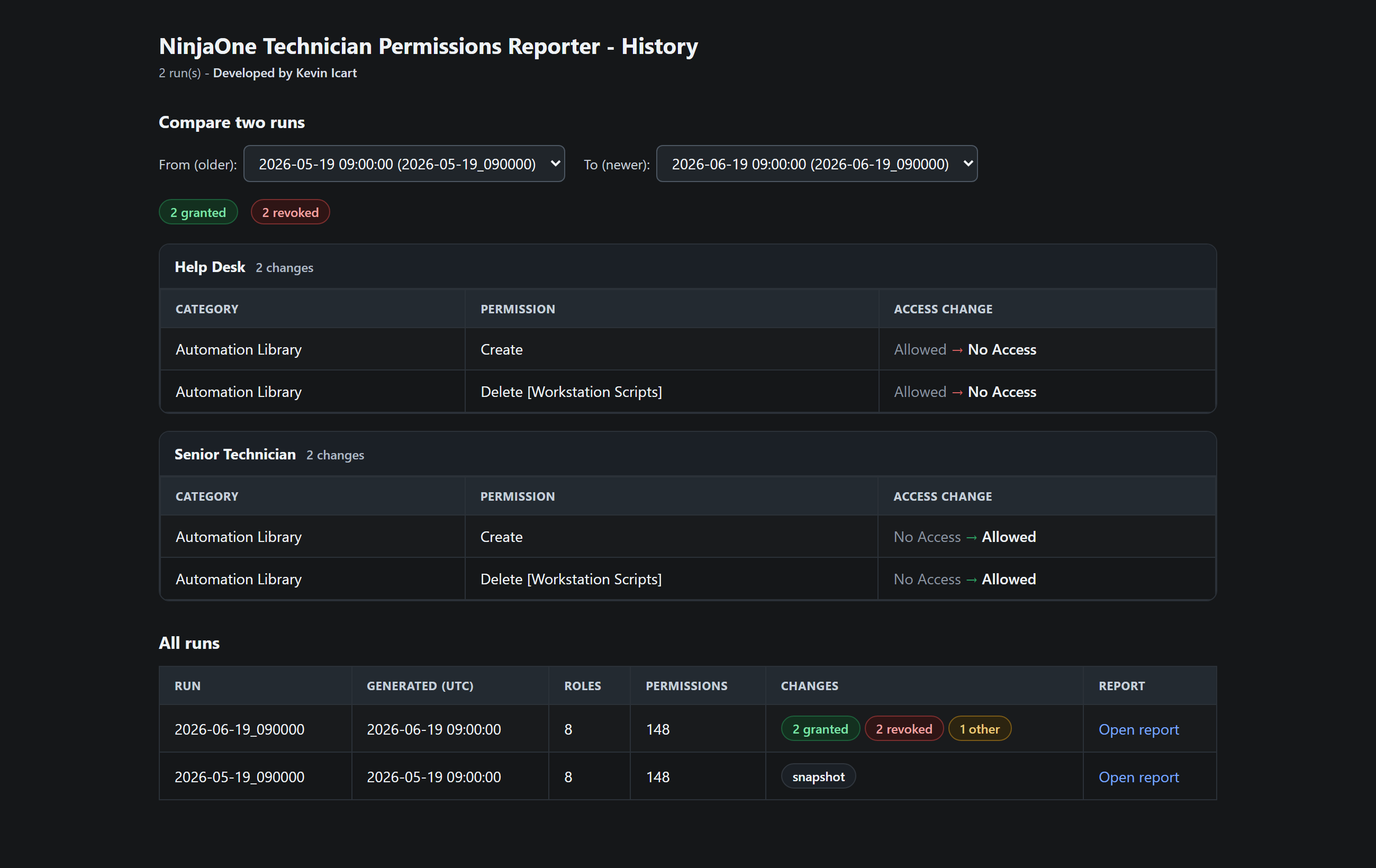The width and height of the screenshot is (1376, 868).
Task: Click the 1 other badge in All runs
Action: 980,729
